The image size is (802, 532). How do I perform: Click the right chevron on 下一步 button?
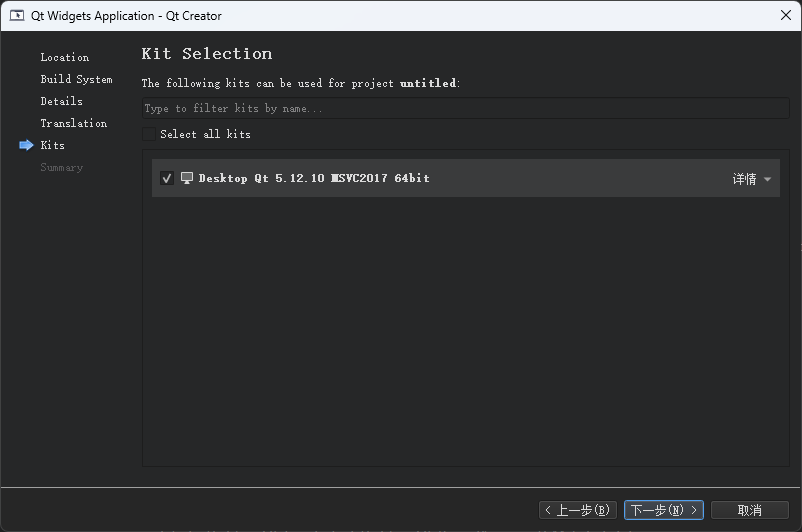coord(694,510)
